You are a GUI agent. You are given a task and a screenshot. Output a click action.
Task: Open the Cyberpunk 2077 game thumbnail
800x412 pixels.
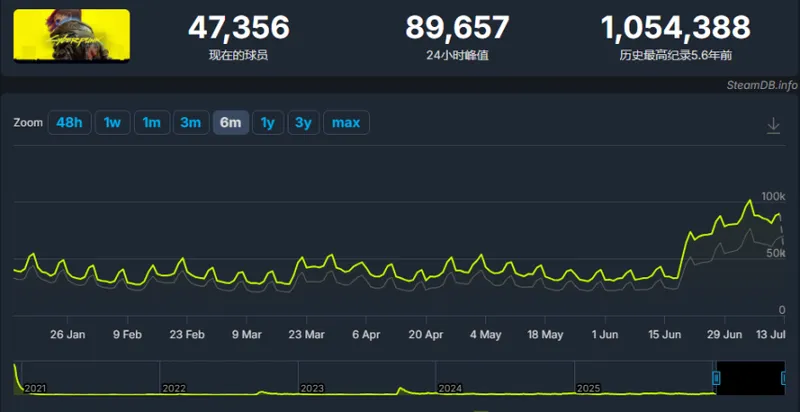click(71, 35)
